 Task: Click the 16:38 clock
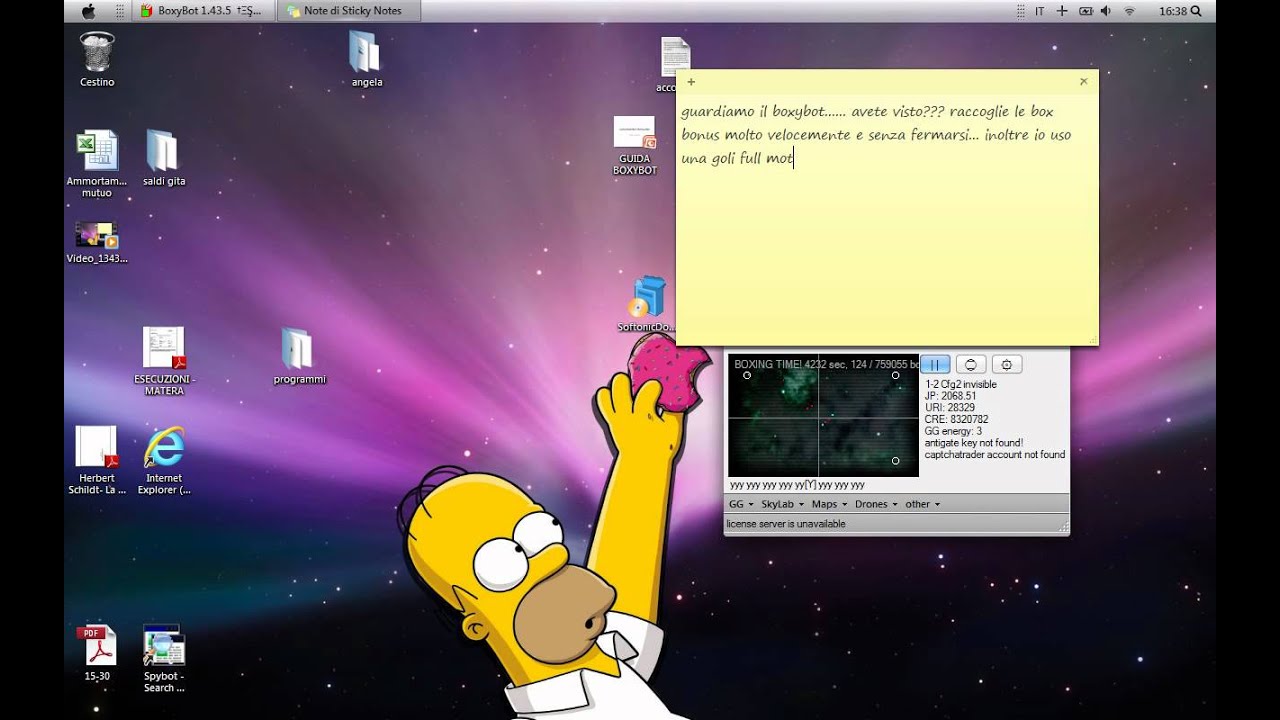point(1173,11)
